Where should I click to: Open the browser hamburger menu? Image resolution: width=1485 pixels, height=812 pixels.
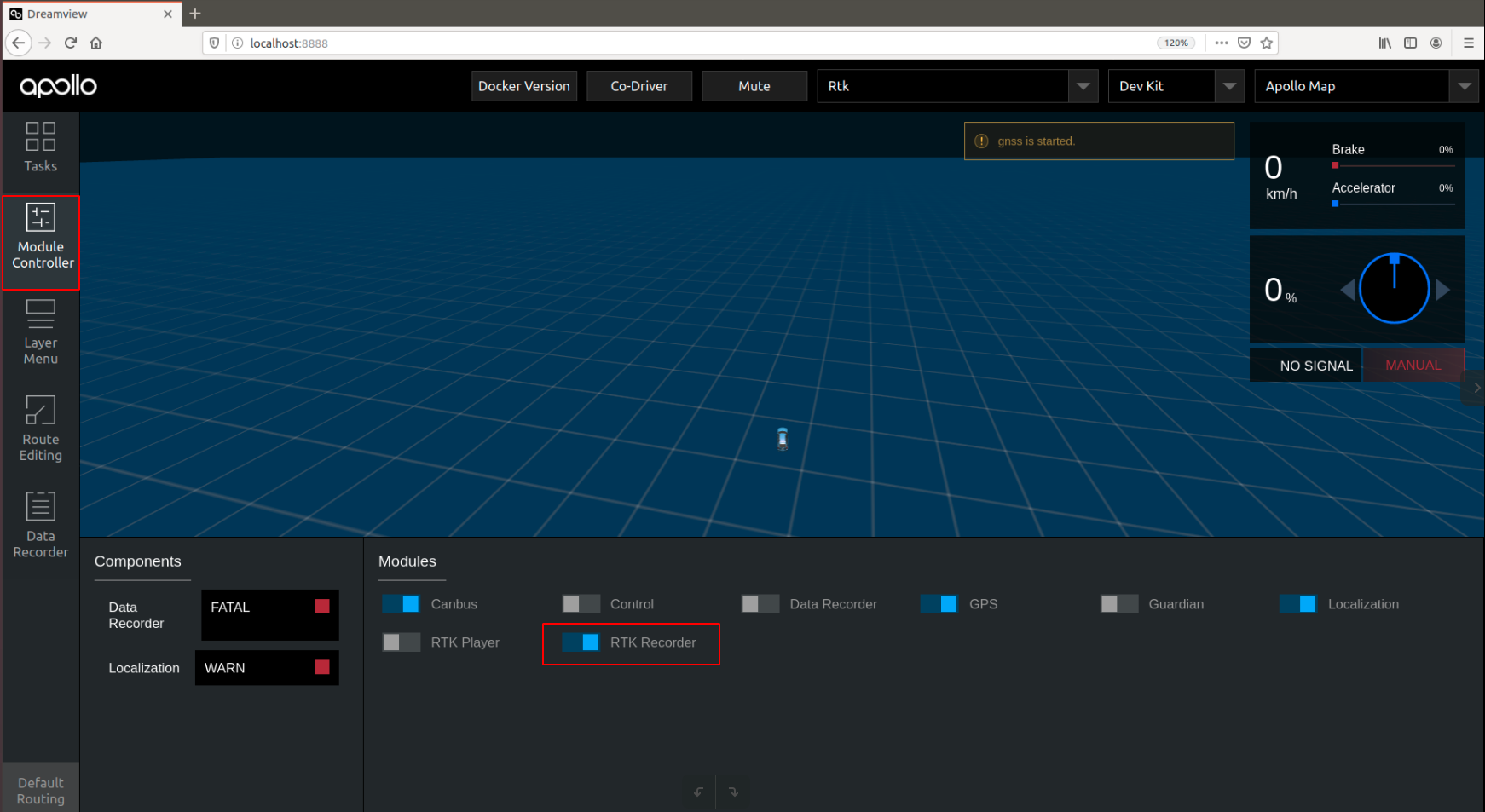[x=1468, y=43]
